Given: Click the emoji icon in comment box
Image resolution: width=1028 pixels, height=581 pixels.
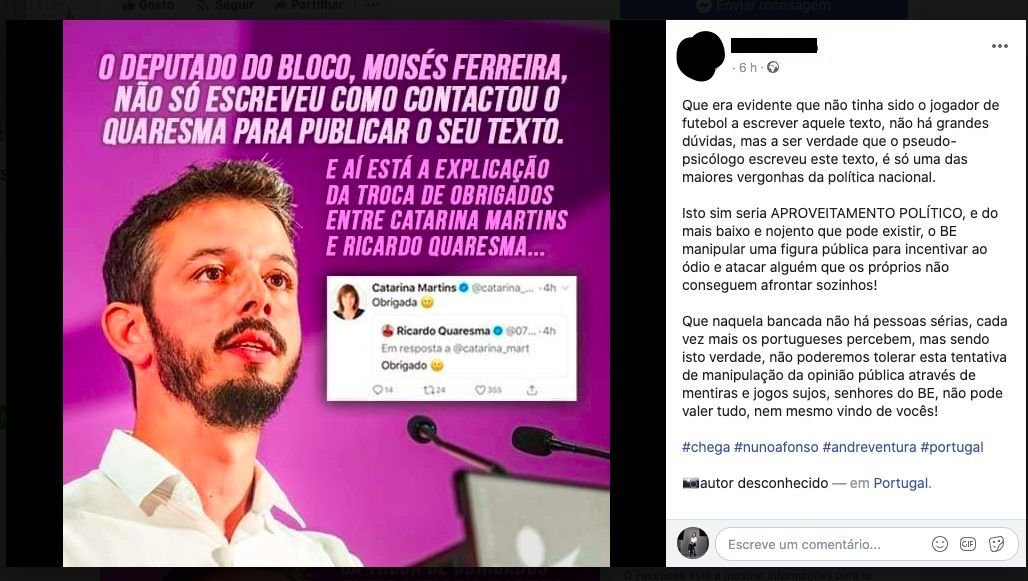Looking at the screenshot, I should (x=939, y=544).
